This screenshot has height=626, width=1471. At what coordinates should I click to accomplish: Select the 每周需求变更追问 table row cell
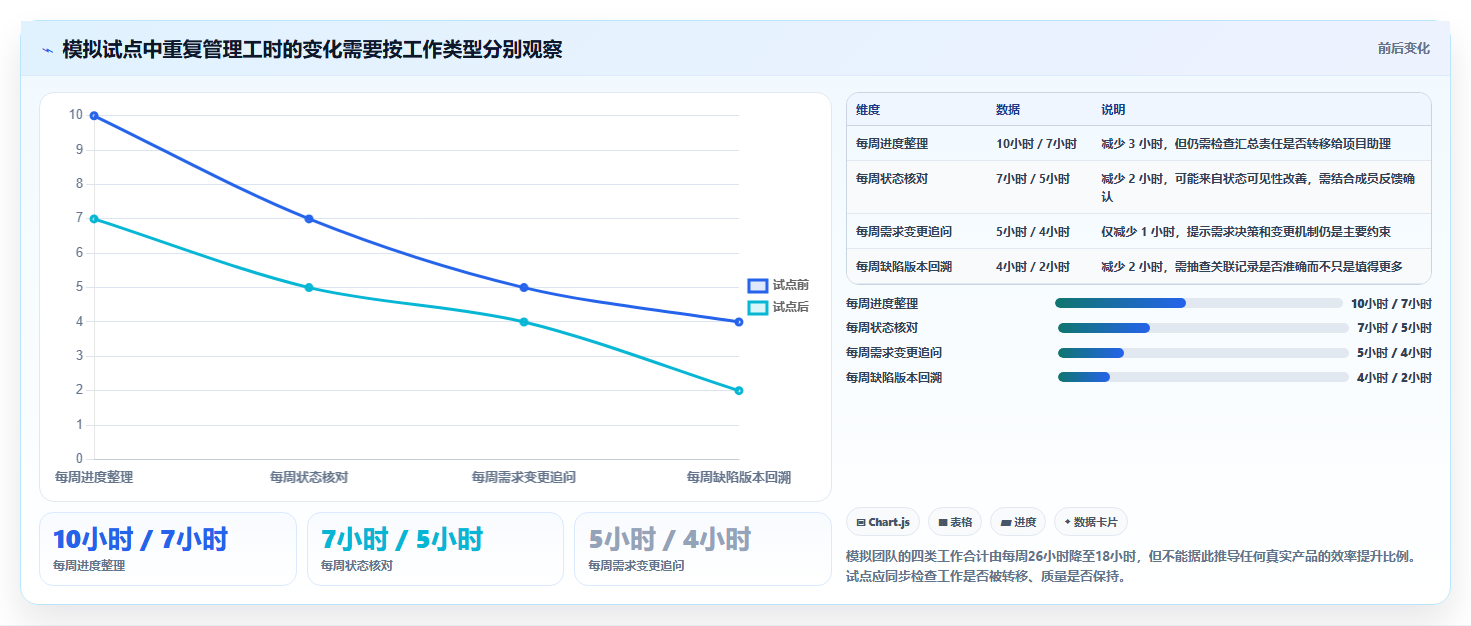[904, 232]
